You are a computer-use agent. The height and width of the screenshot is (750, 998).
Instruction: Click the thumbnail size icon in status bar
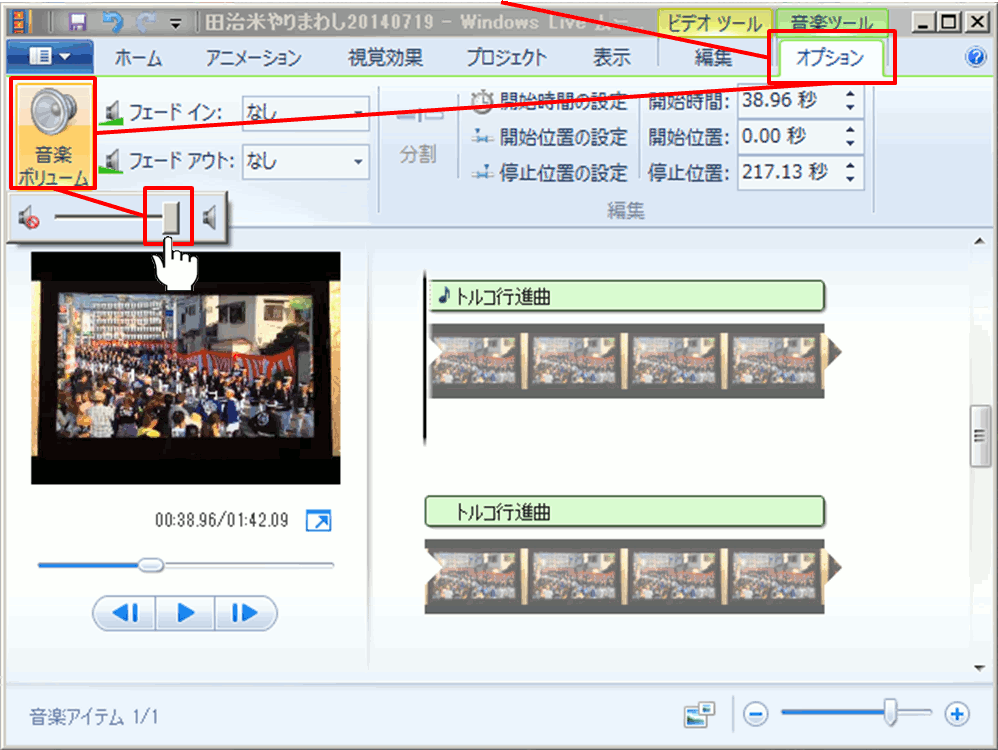tap(700, 714)
